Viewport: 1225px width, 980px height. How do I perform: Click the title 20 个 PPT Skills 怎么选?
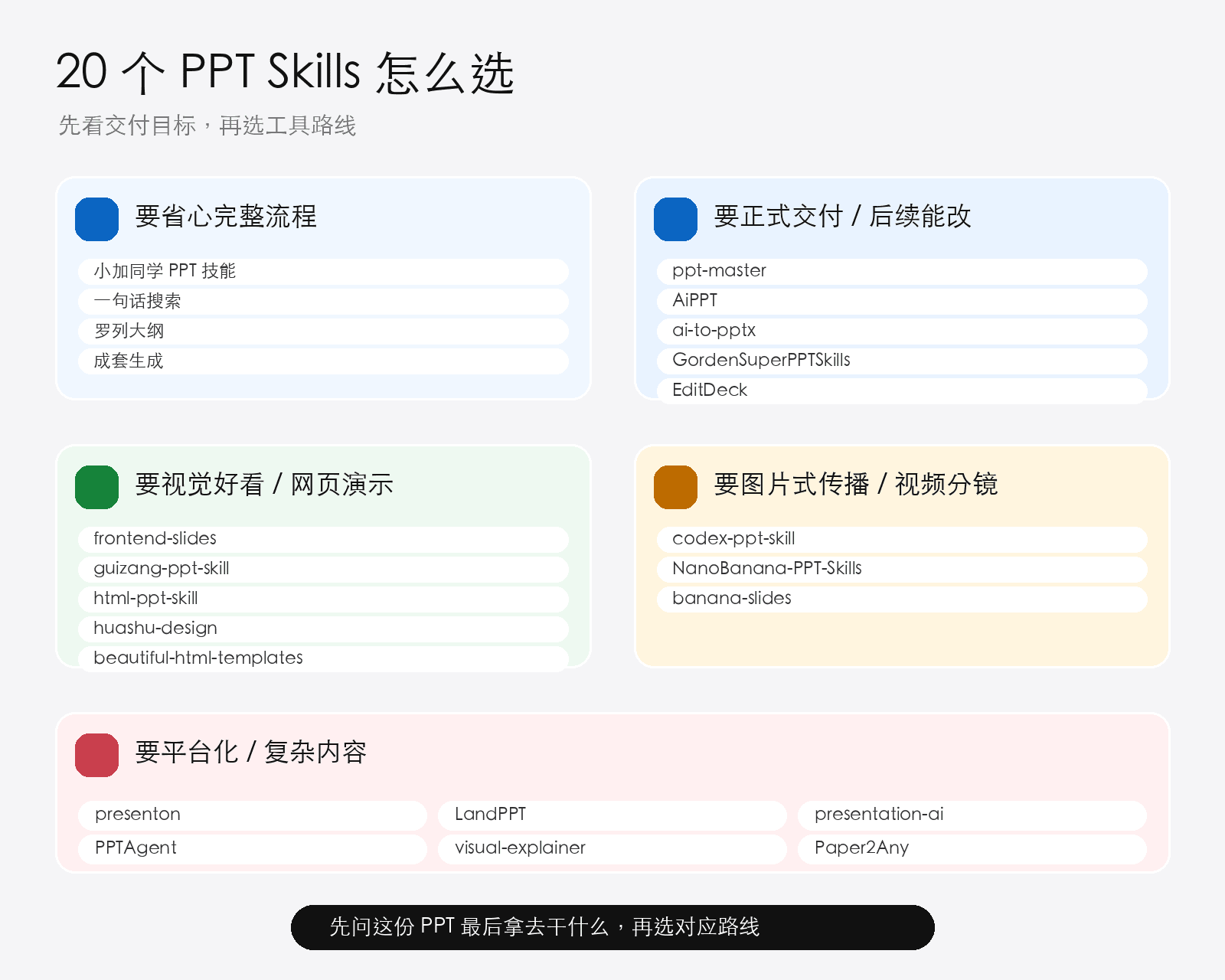(x=285, y=73)
